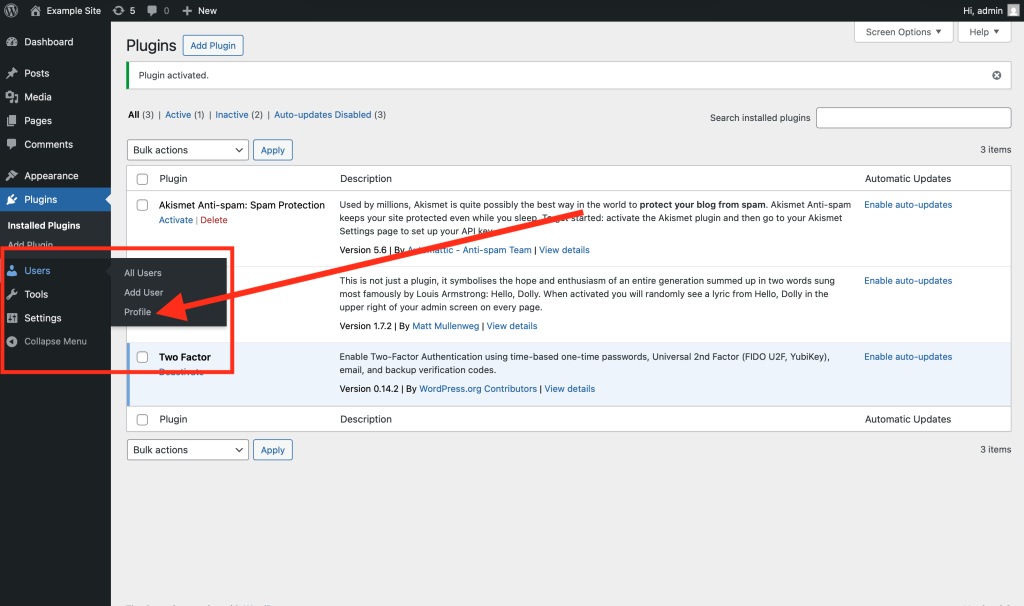
Task: Open the Tools sidebar menu
Action: click(x=36, y=294)
